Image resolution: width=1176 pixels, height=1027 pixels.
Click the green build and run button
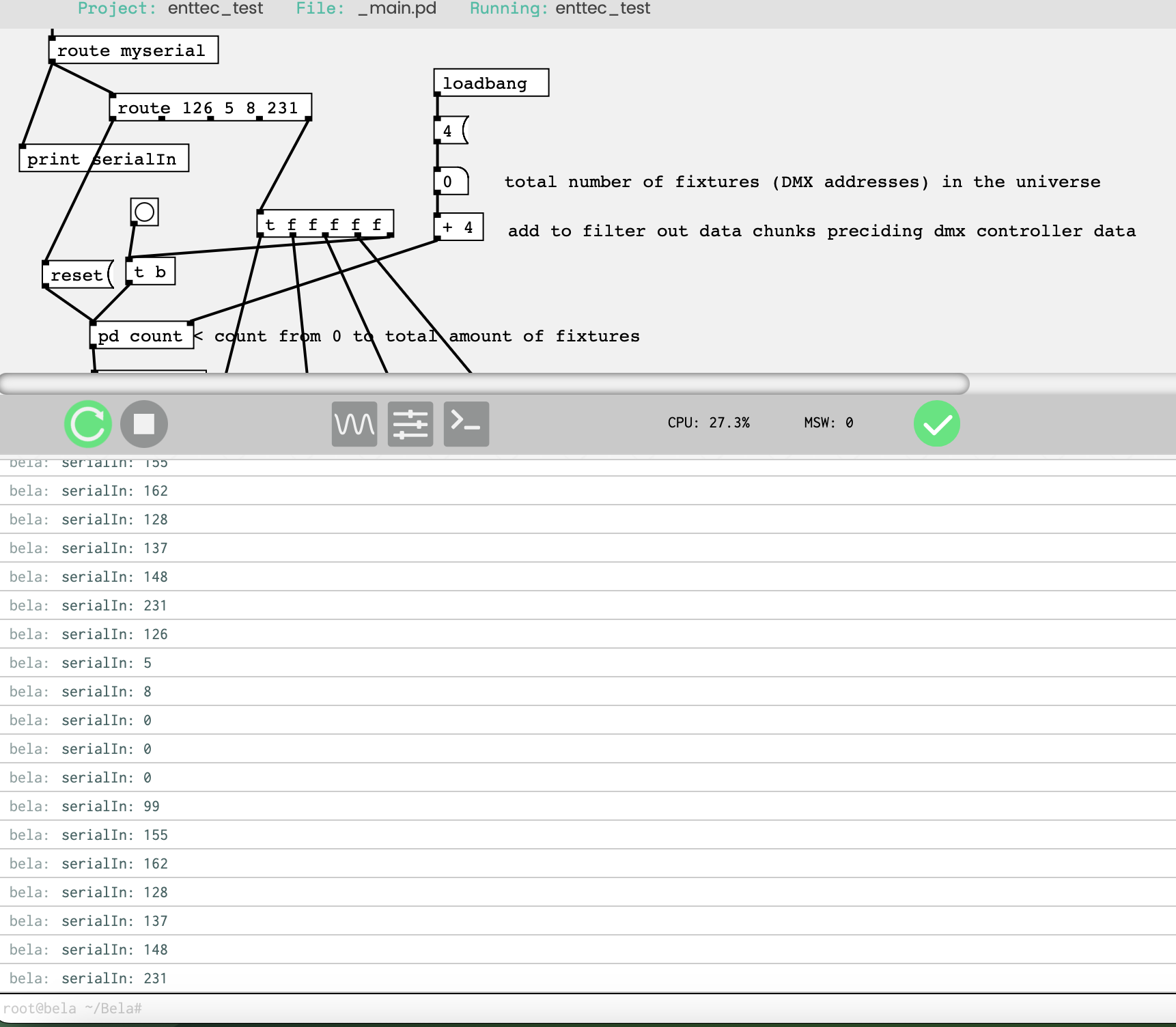(x=88, y=424)
